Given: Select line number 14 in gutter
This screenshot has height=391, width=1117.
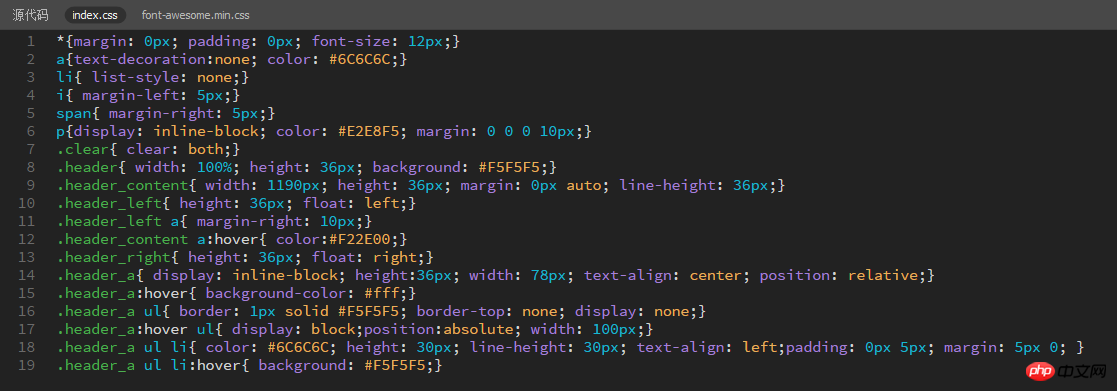Looking at the screenshot, I should 26,275.
